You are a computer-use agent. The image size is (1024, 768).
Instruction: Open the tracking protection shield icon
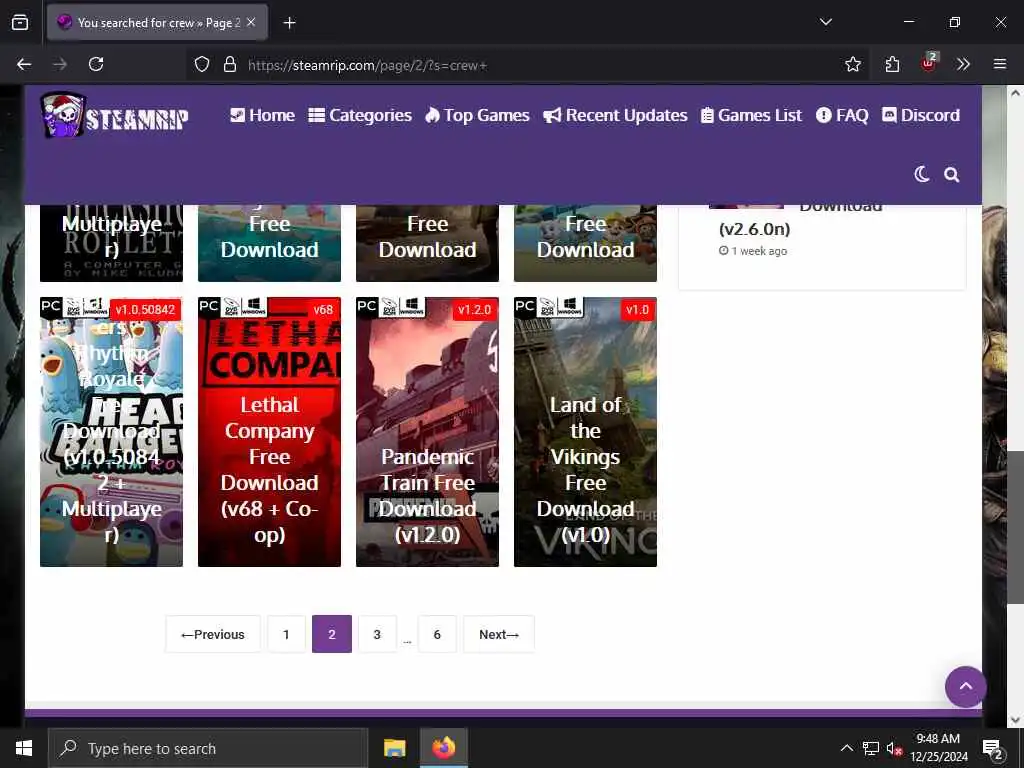pos(202,65)
